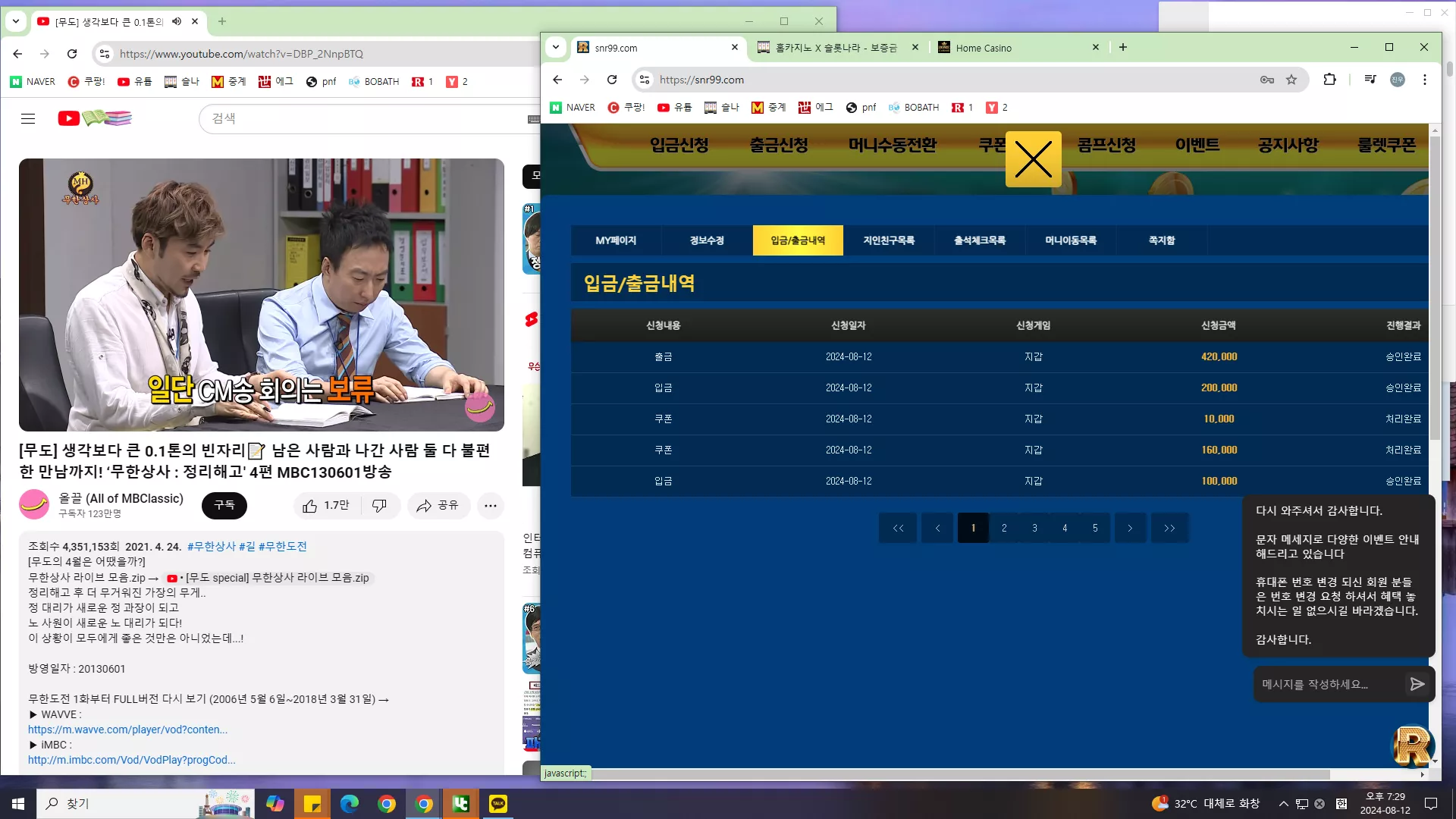Open Chrome three-dot menu in casino window

click(x=1425, y=80)
